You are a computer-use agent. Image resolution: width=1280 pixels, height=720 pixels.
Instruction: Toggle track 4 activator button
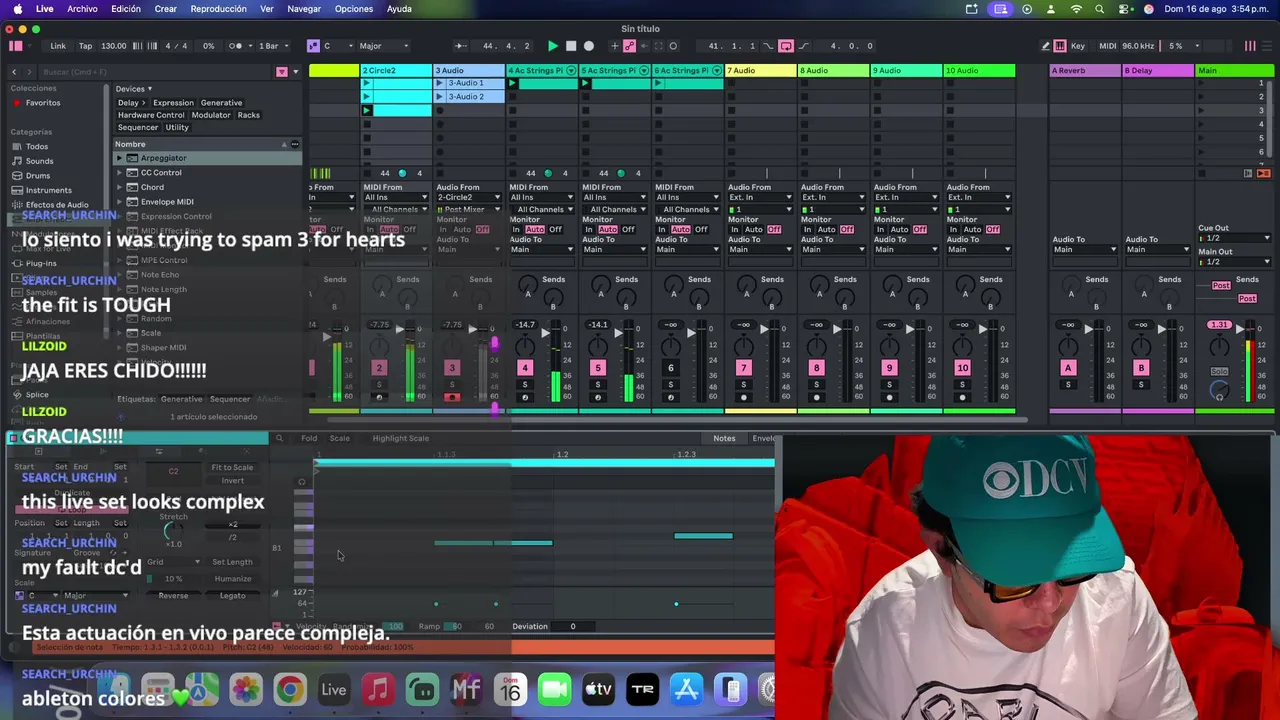pyautogui.click(x=524, y=368)
